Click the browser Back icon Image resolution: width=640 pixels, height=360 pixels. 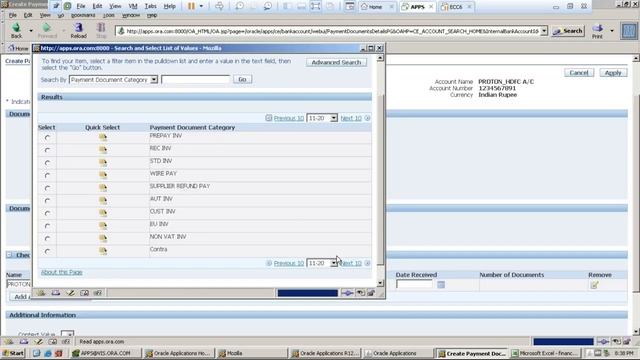[16, 28]
